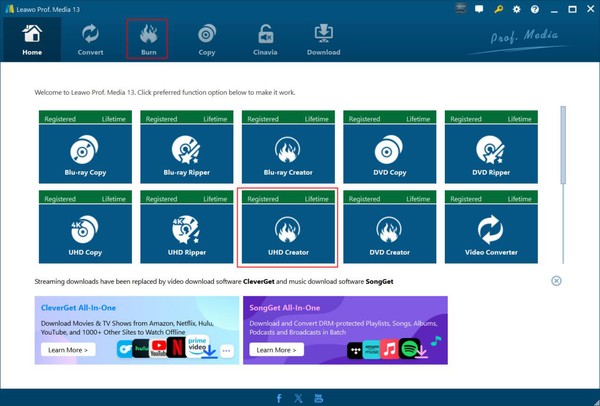Screen dimensions: 600x406
Task: Launch the Blu-ray Copy module
Action: (85, 147)
